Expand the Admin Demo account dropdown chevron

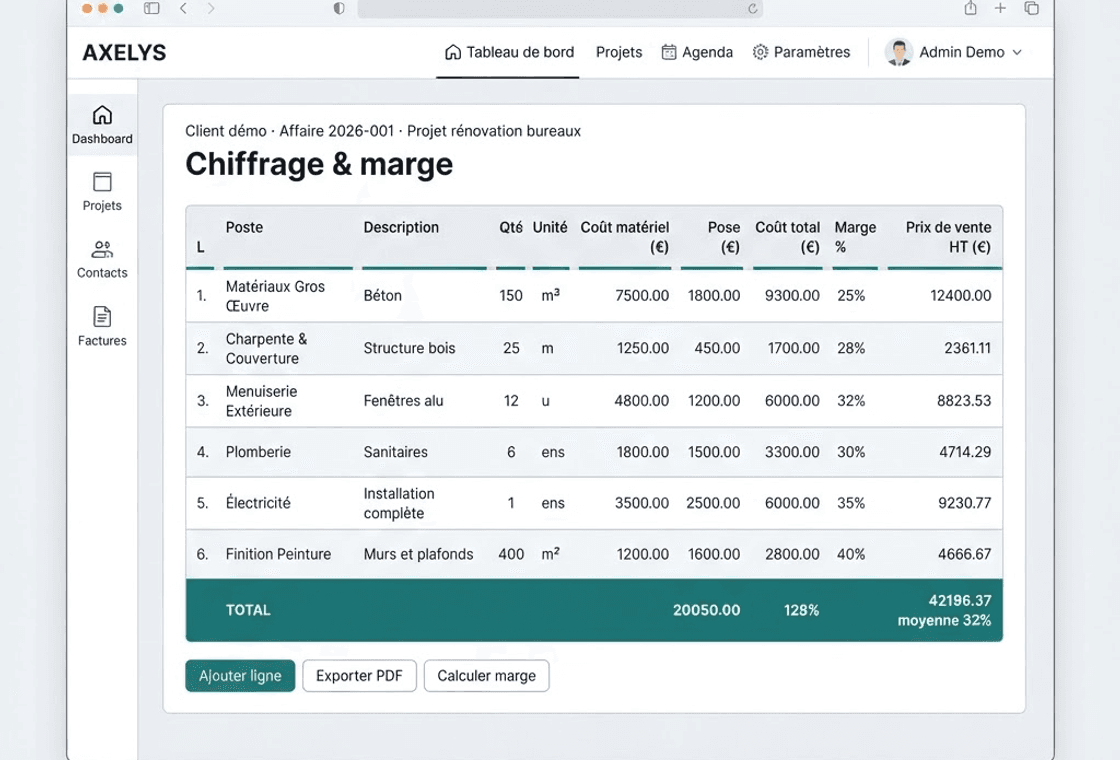1017,52
